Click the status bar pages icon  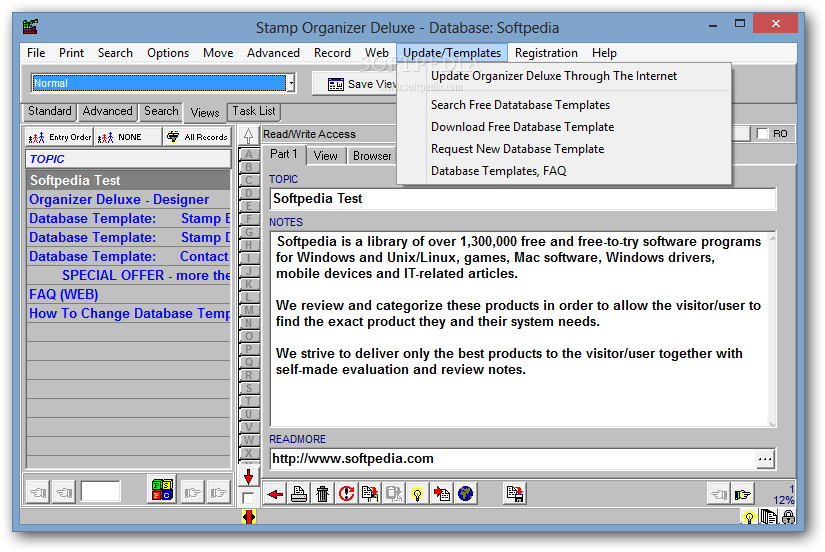point(769,517)
